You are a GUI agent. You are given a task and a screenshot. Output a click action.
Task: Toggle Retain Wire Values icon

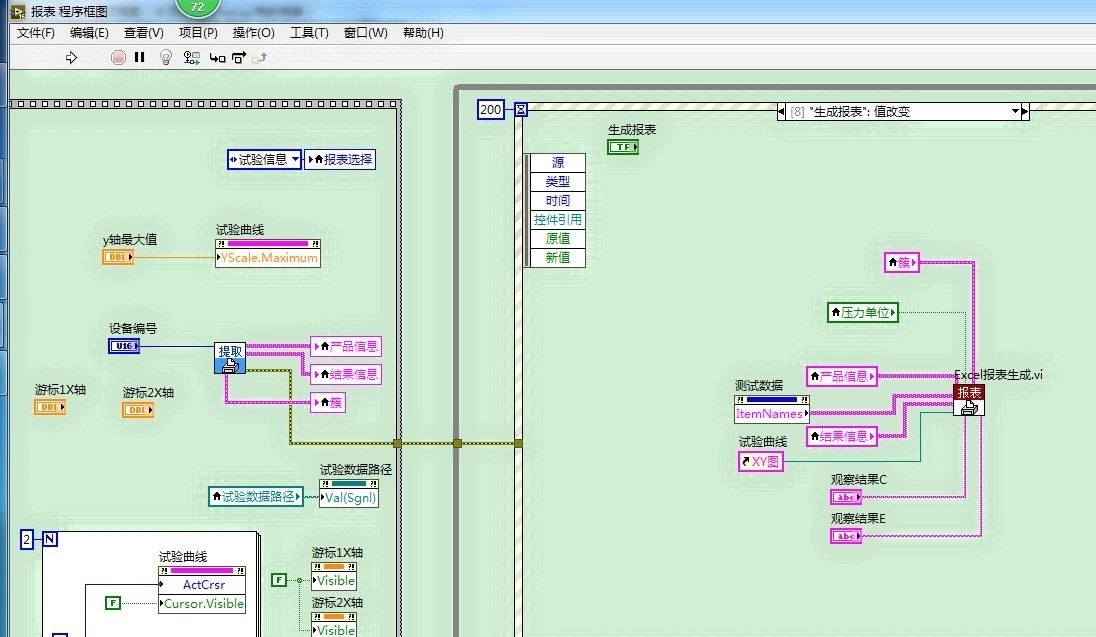pyautogui.click(x=191, y=57)
